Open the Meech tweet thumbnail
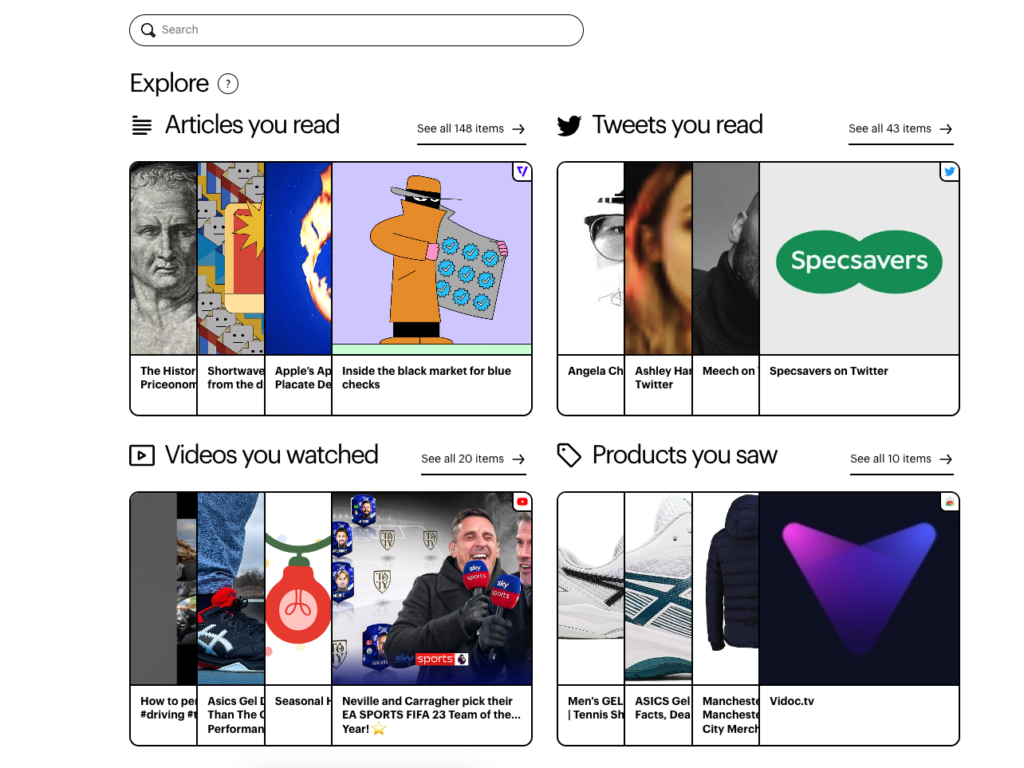The image size is (1024, 768). (x=726, y=259)
